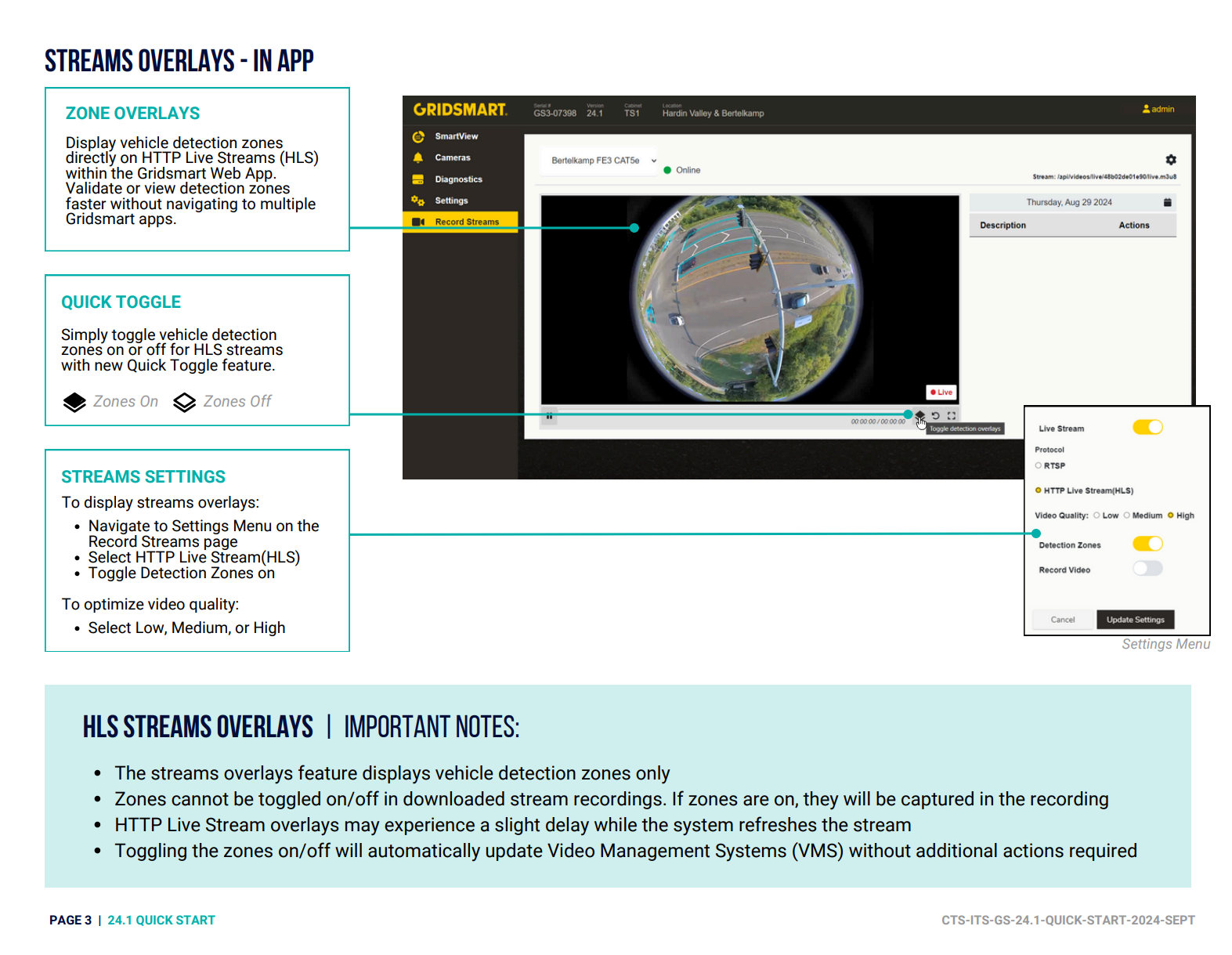This screenshot has height=955, width=1232.
Task: Click Update Settings button
Action: (x=1135, y=620)
